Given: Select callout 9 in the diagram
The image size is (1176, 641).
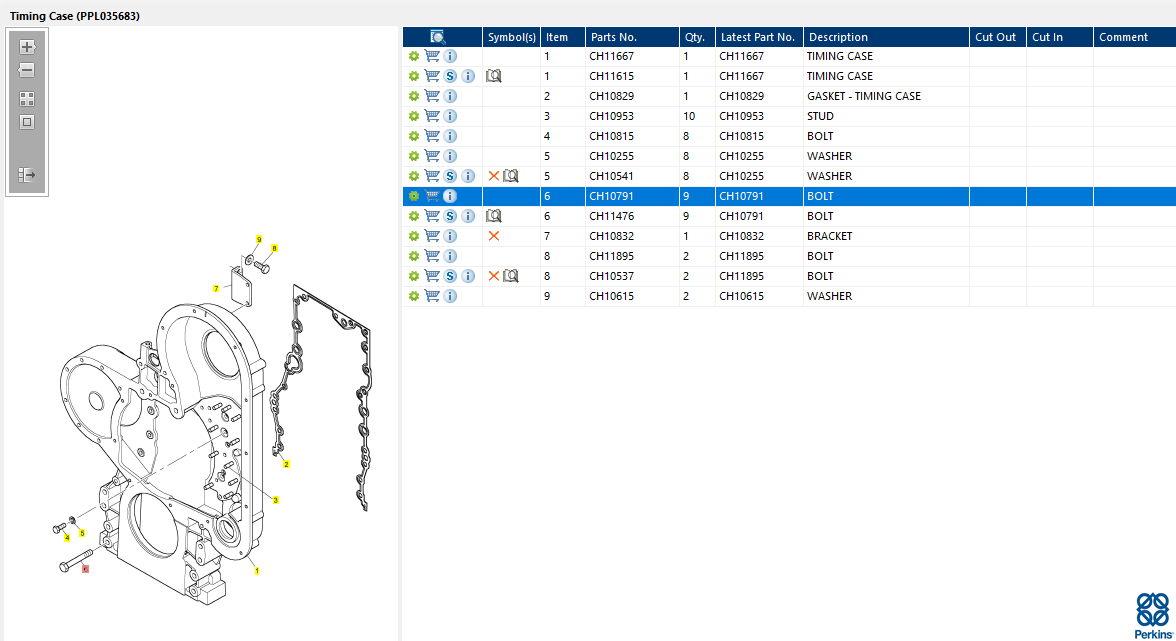Looking at the screenshot, I should (x=259, y=240).
